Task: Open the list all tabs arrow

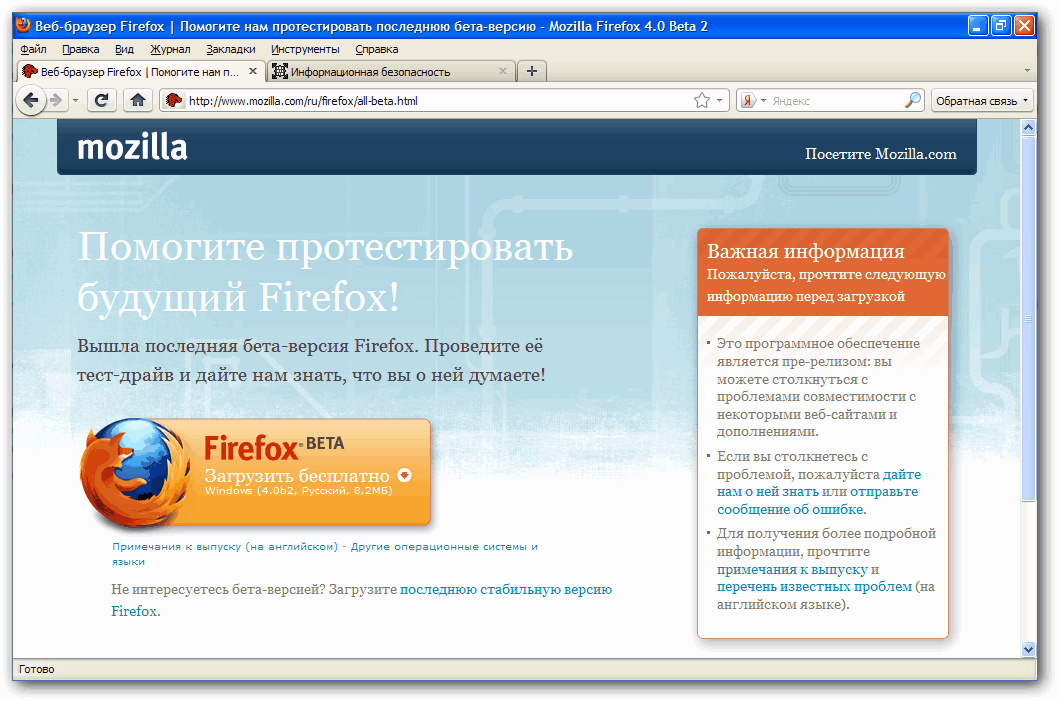Action: tap(1027, 71)
